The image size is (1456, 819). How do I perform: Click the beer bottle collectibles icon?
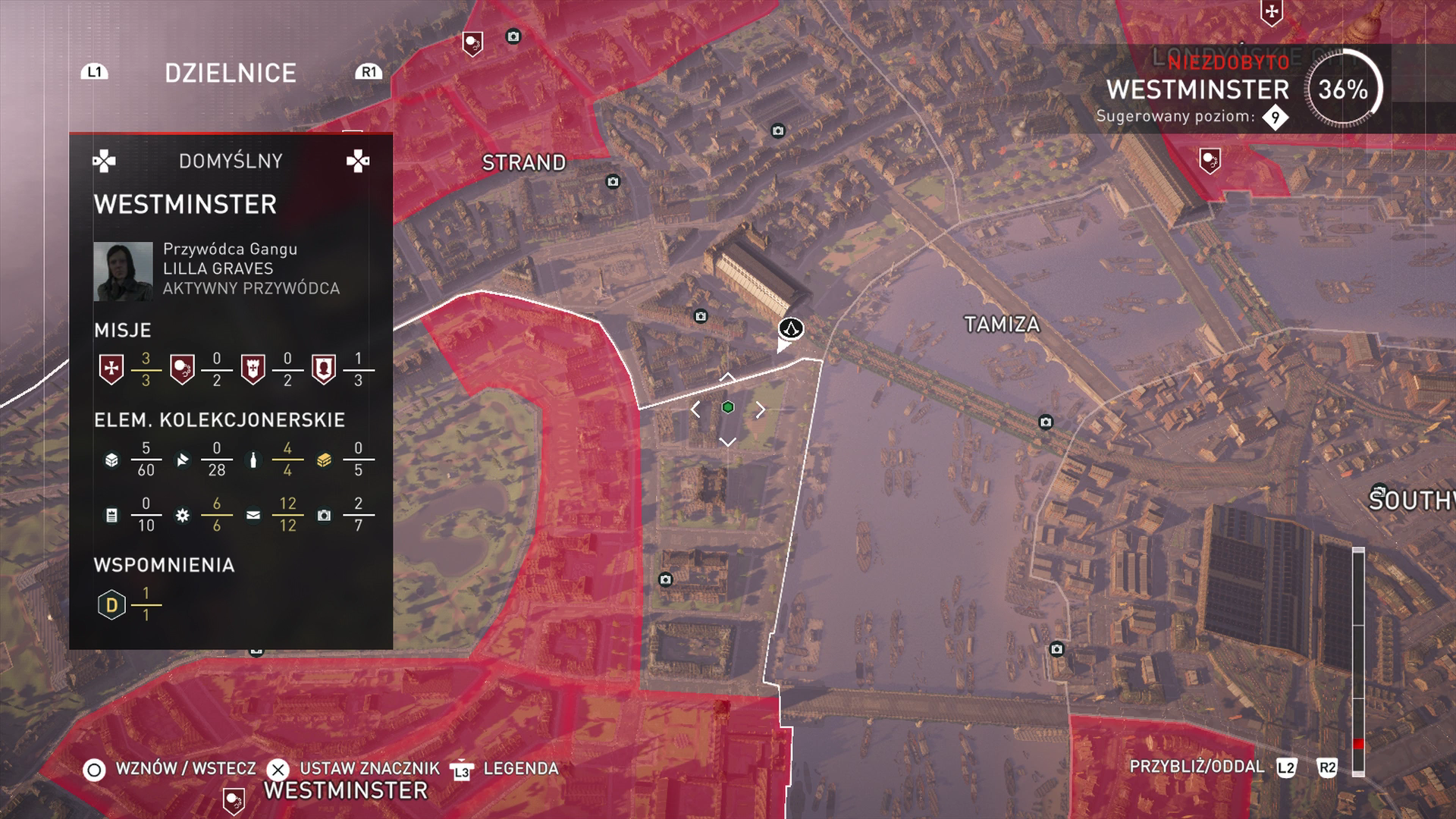point(253,460)
